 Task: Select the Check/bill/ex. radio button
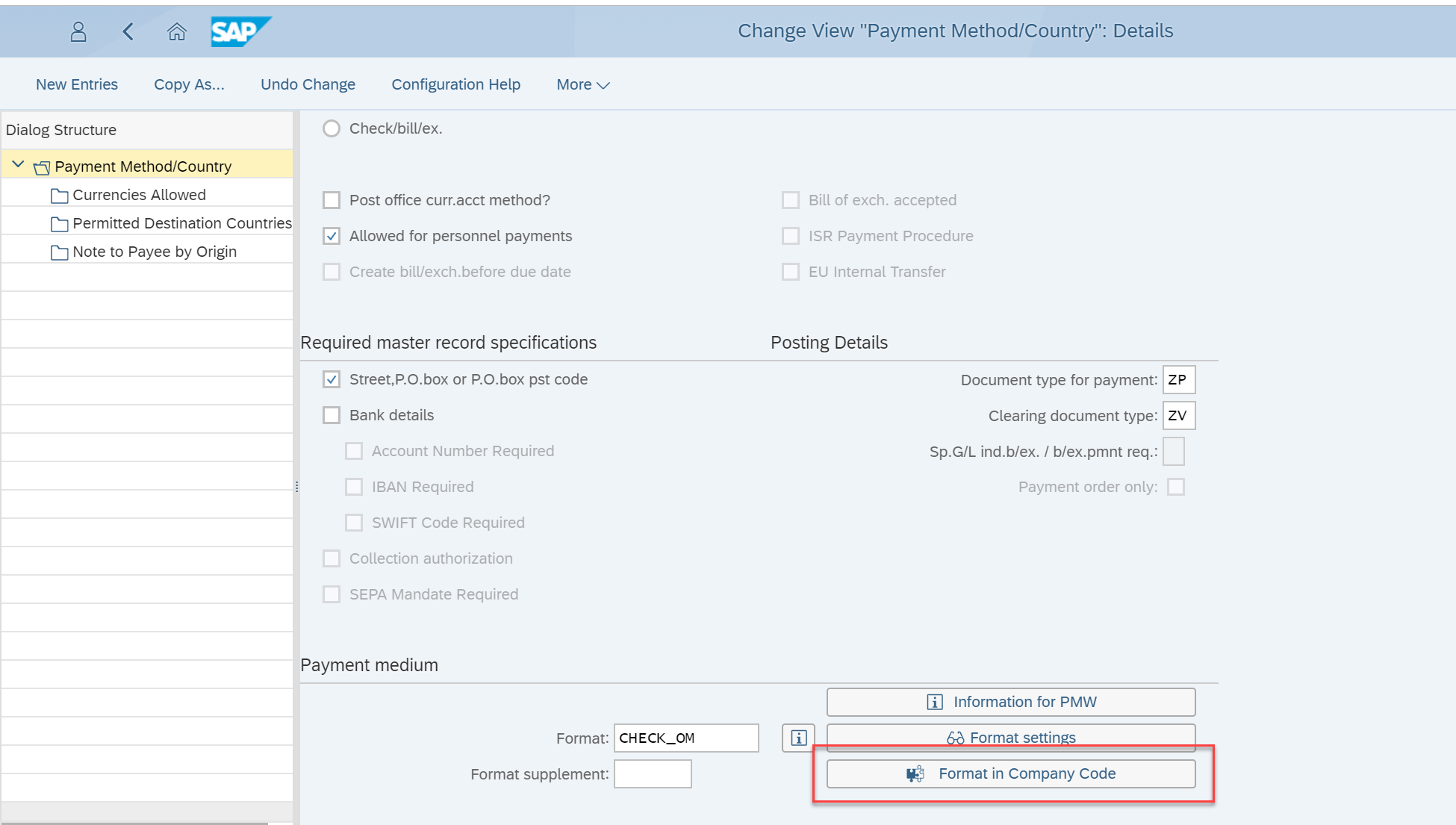(332, 128)
